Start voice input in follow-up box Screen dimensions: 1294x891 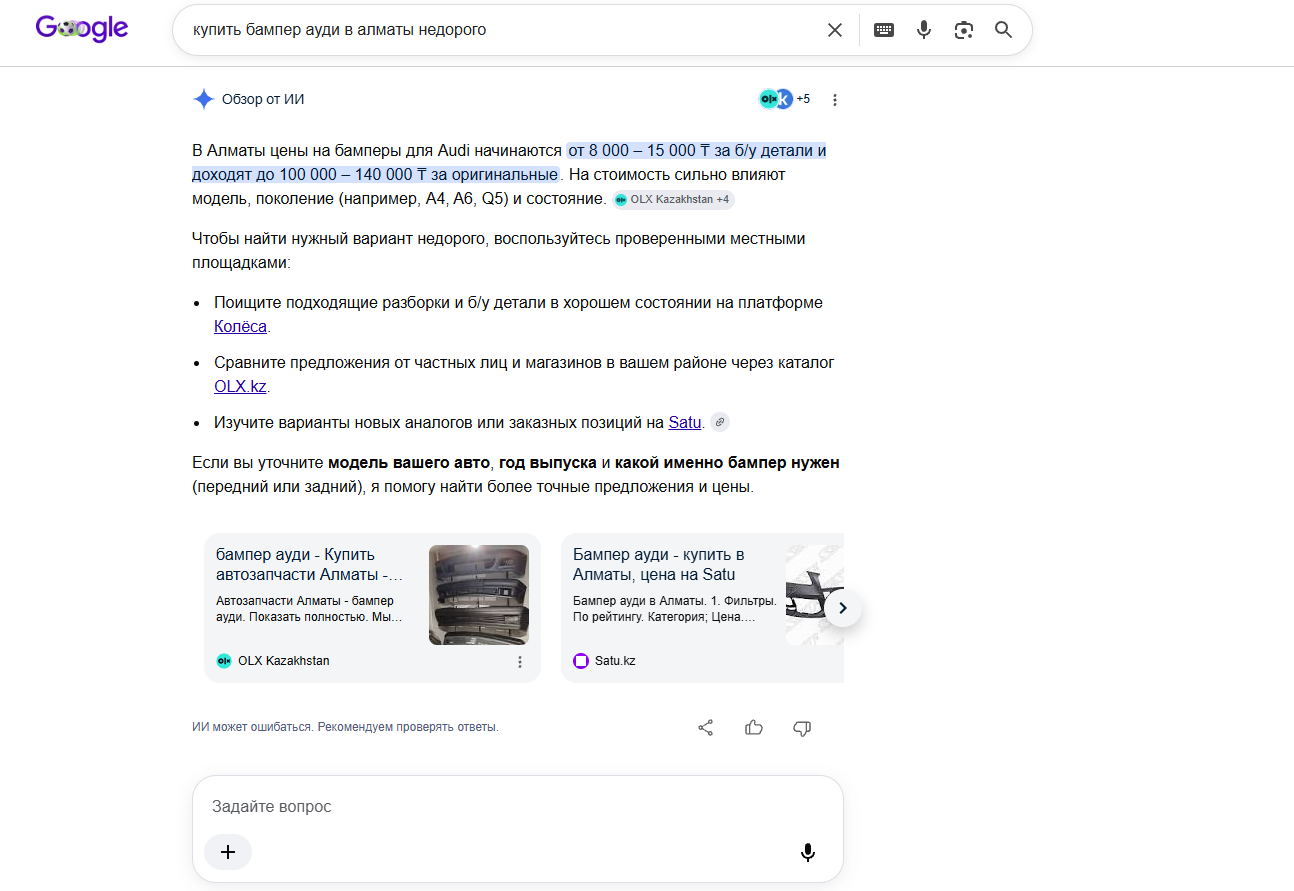pos(808,853)
